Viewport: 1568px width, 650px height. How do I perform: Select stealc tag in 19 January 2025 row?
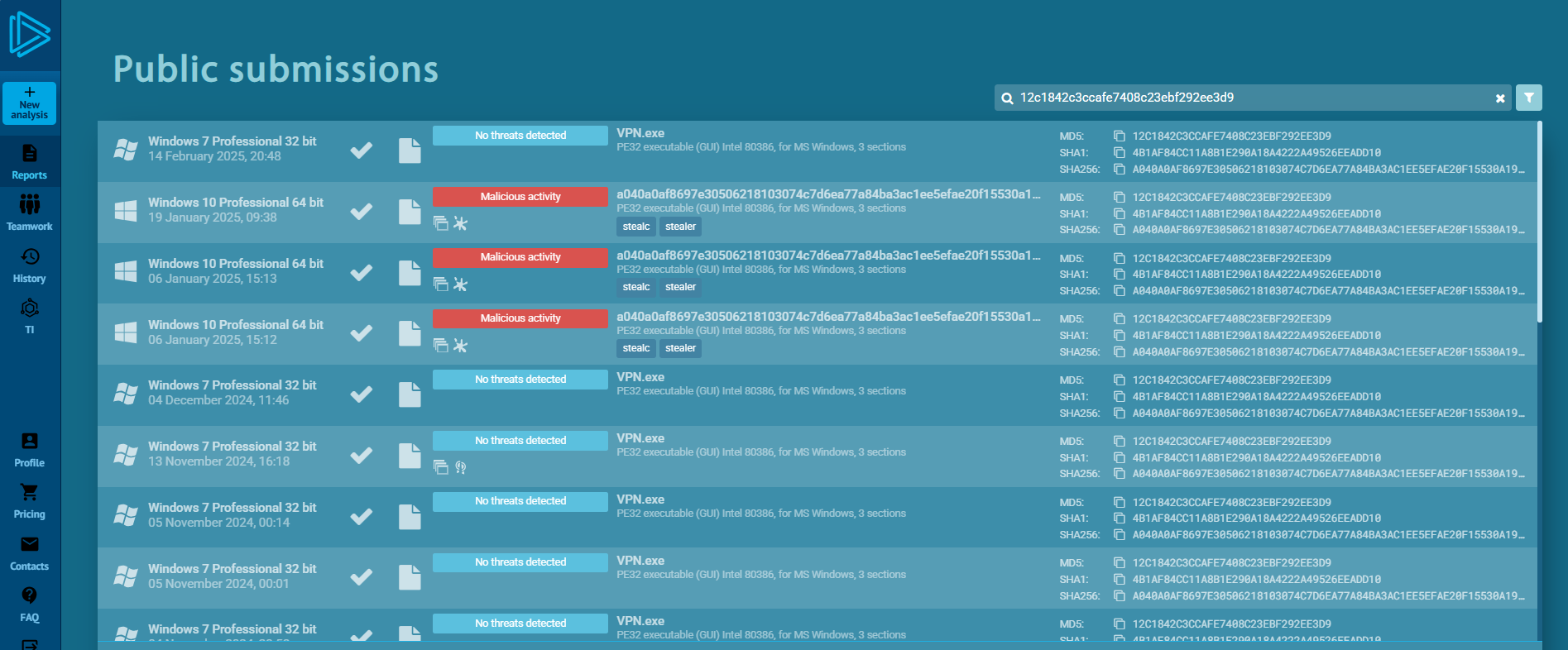click(636, 227)
